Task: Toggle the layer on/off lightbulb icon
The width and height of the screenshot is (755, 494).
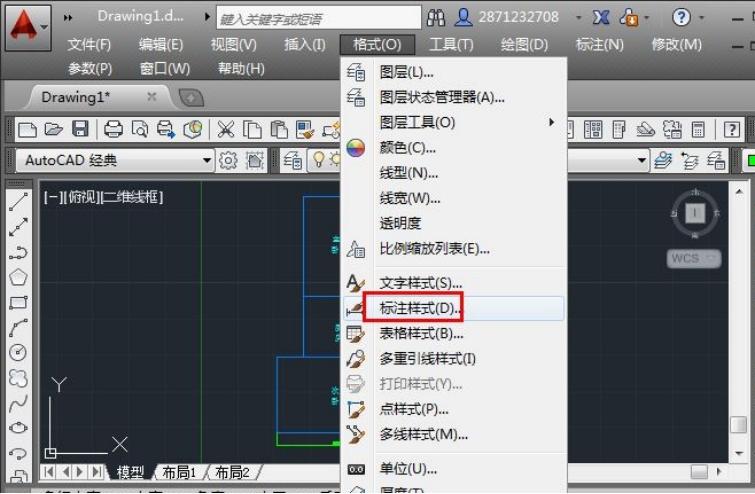Action: tap(318, 159)
